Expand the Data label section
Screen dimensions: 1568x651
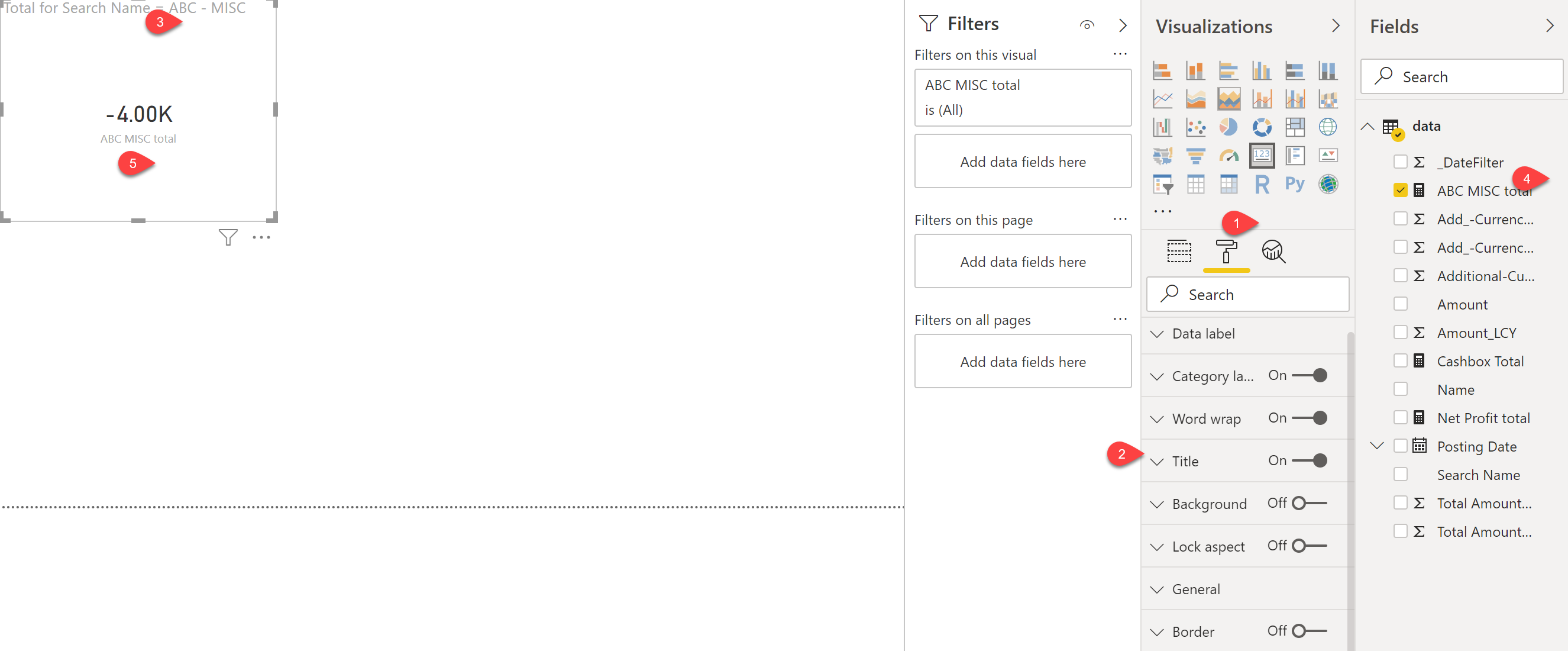coord(1158,333)
